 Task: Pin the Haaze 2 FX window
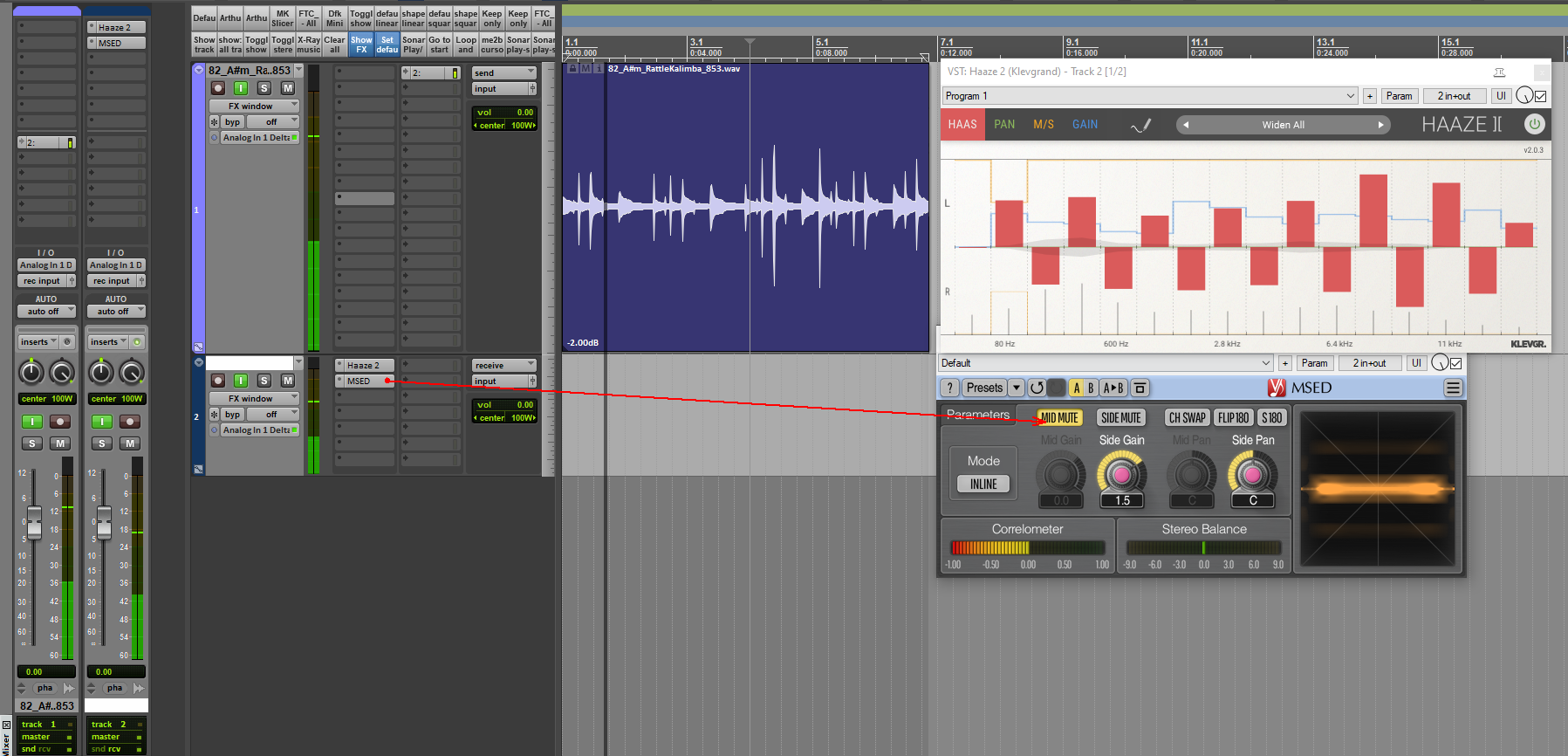pos(1499,72)
